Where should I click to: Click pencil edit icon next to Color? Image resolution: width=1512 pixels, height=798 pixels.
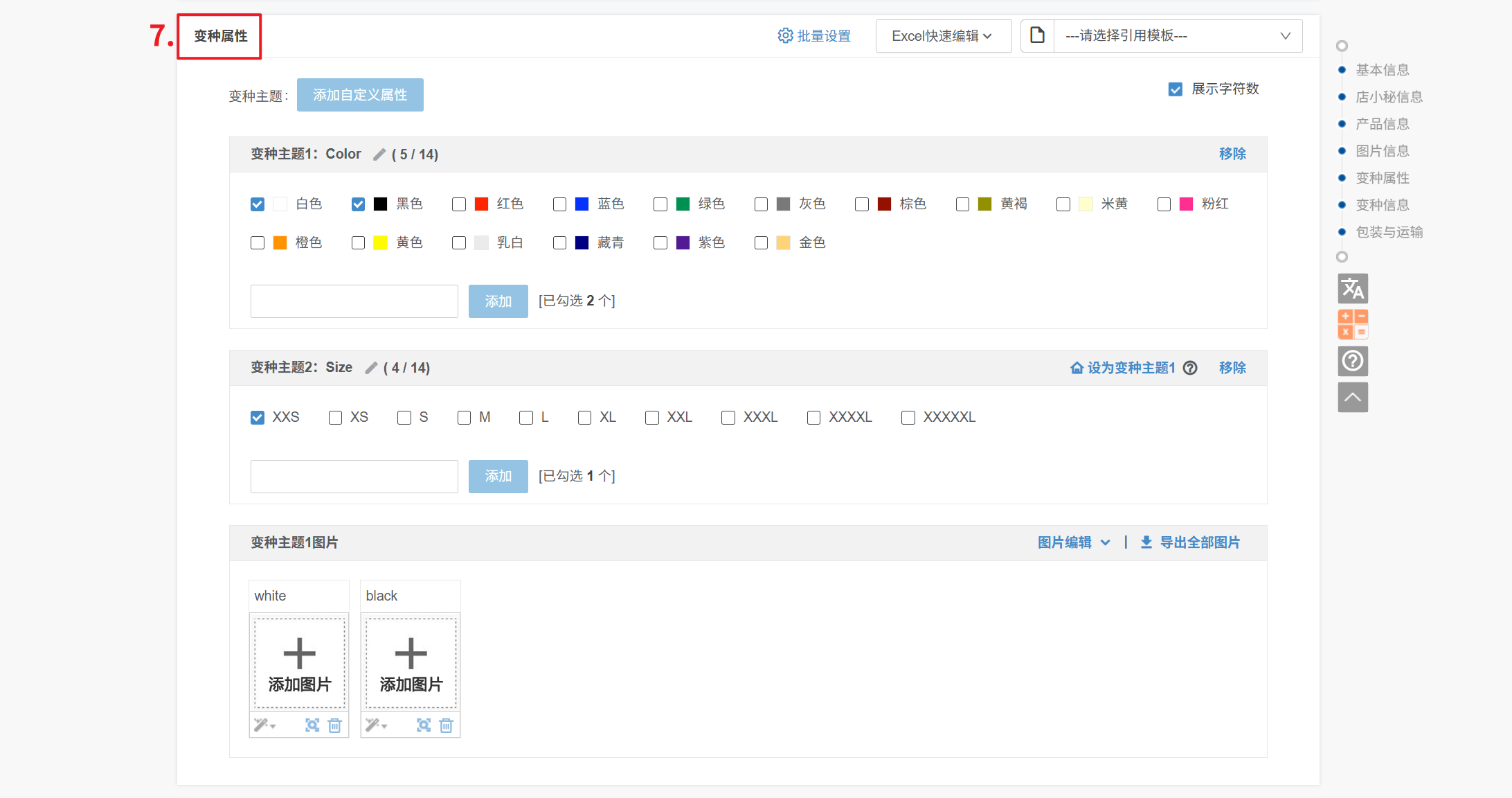click(379, 154)
